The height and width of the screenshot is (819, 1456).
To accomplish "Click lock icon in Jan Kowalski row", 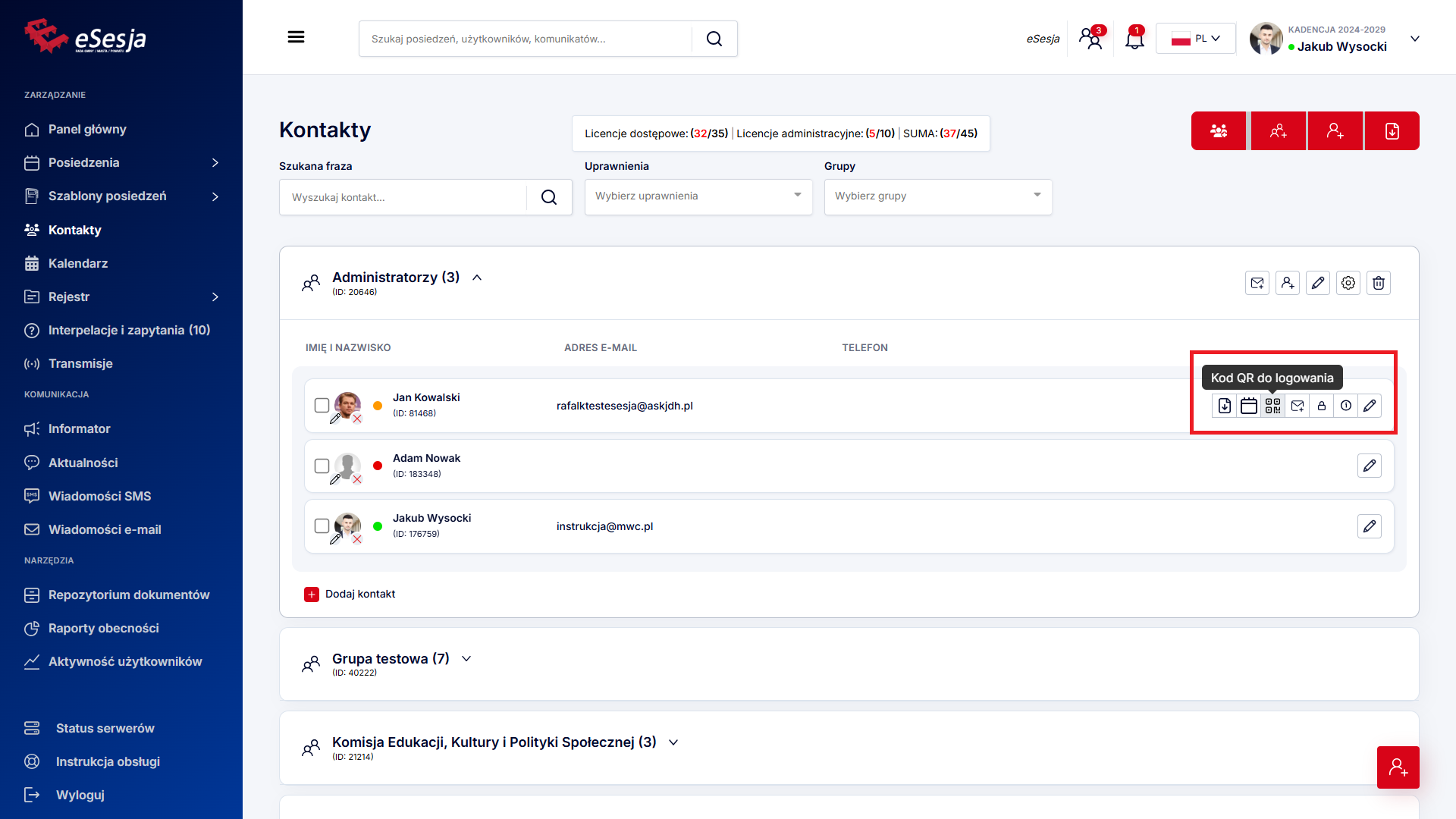I will point(1322,406).
